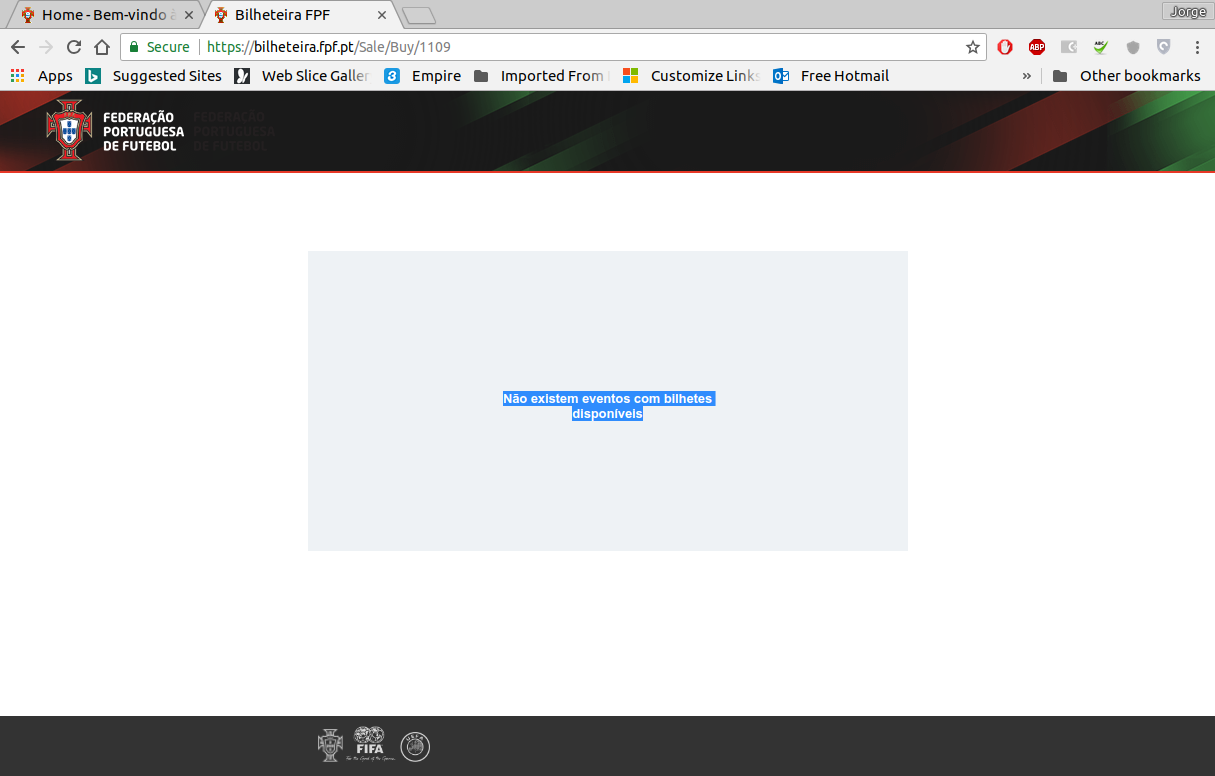This screenshot has width=1215, height=776.
Task: Open the Free Hotmail bookmark
Action: tap(831, 76)
